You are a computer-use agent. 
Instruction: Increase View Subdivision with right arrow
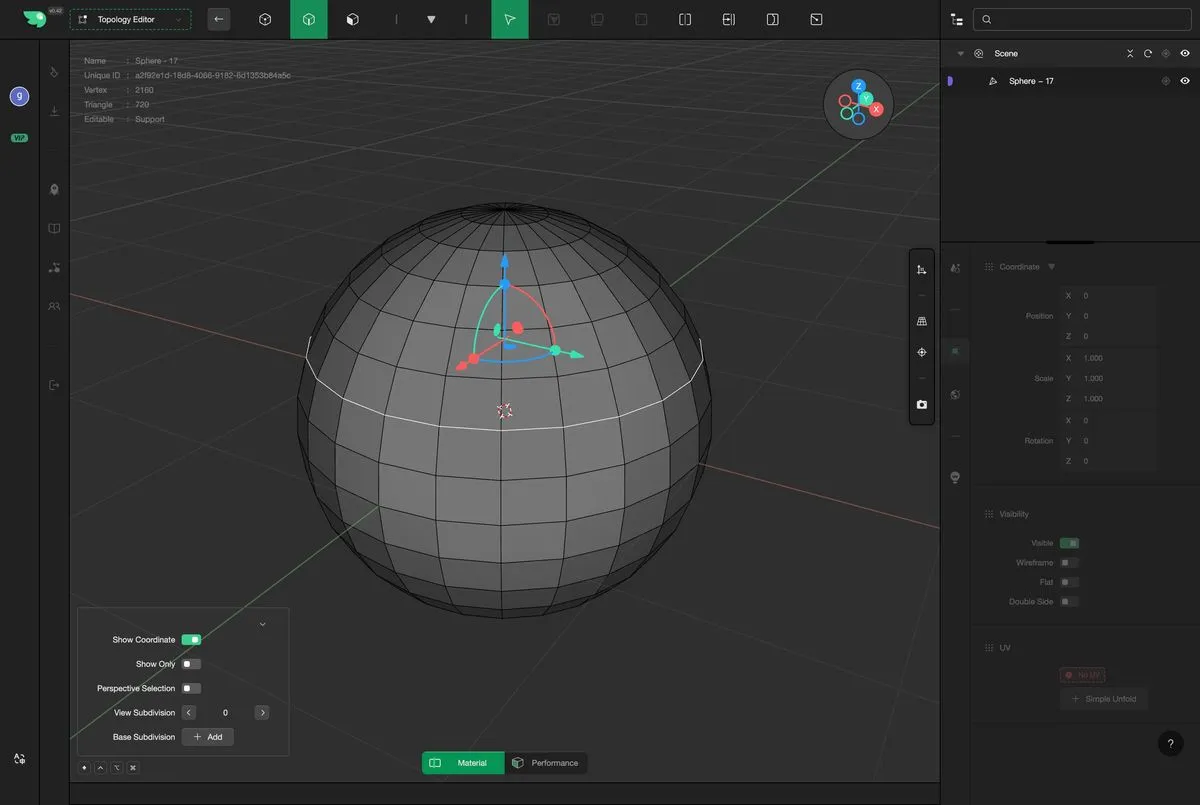[x=262, y=713]
